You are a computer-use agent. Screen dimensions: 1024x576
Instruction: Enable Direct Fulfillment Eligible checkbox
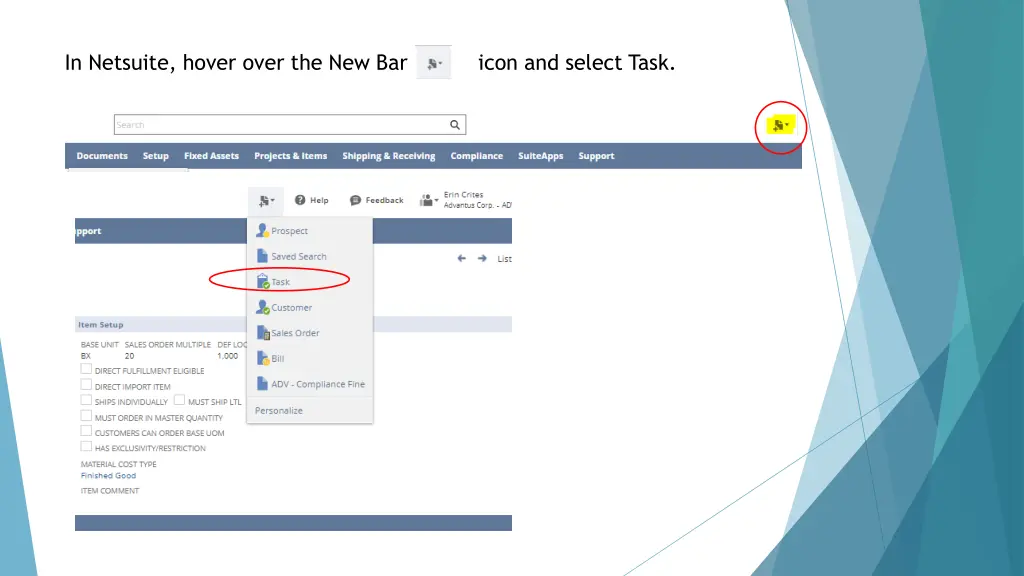coord(86,370)
